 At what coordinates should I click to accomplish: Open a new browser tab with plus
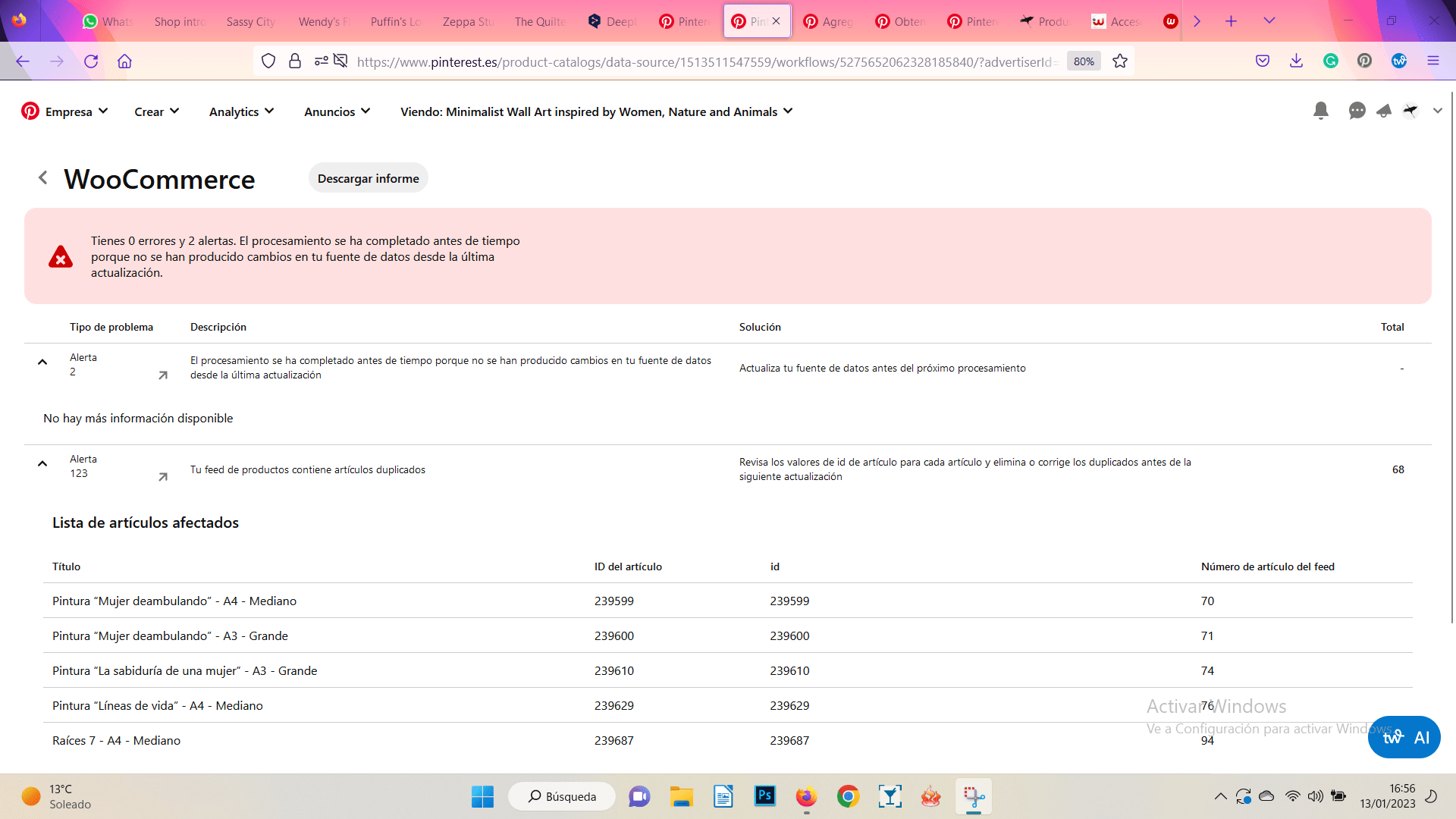click(1231, 21)
